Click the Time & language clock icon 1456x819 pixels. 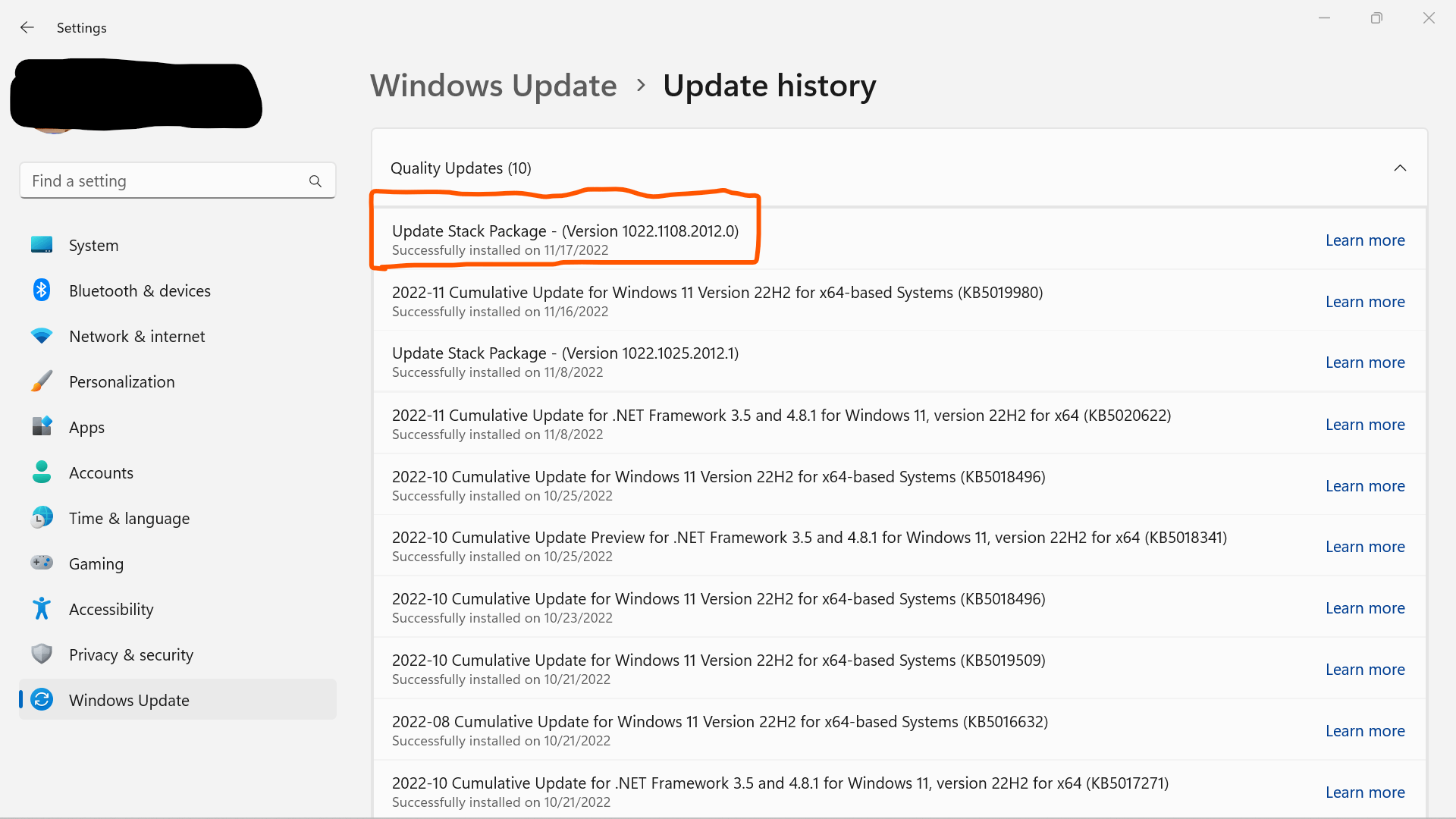click(x=42, y=518)
